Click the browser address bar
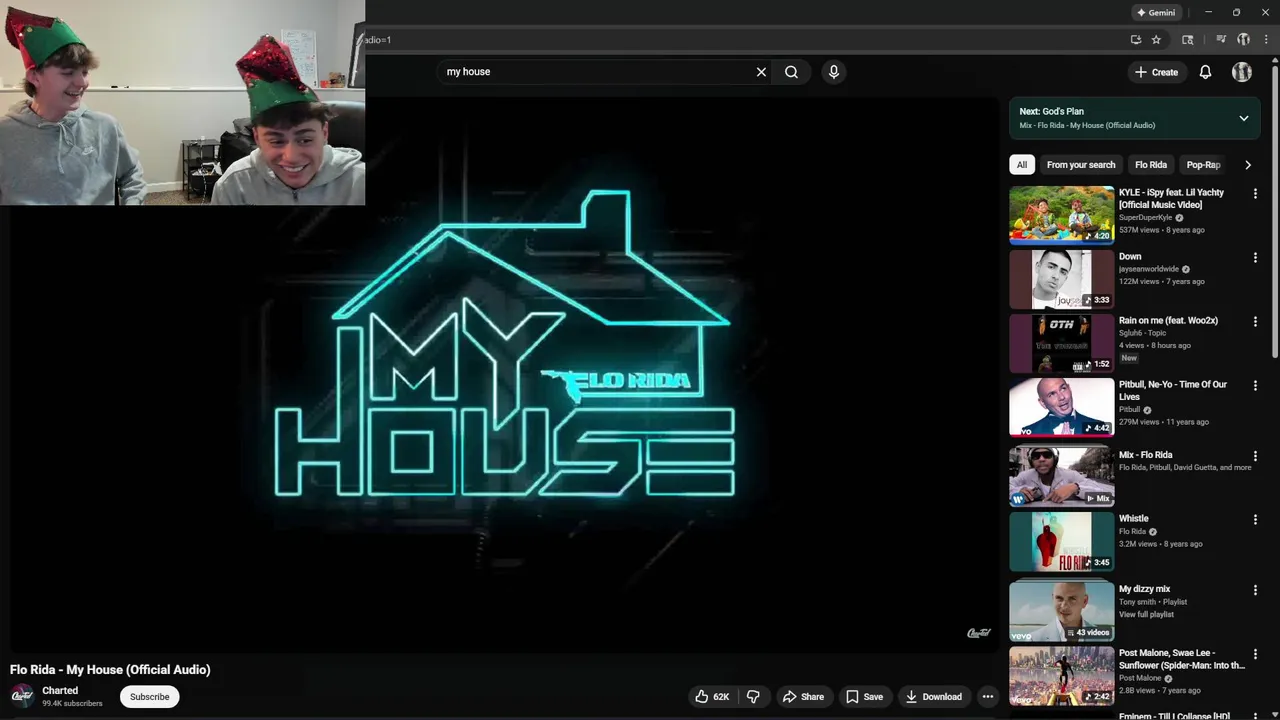The height and width of the screenshot is (720, 1280). (x=740, y=40)
